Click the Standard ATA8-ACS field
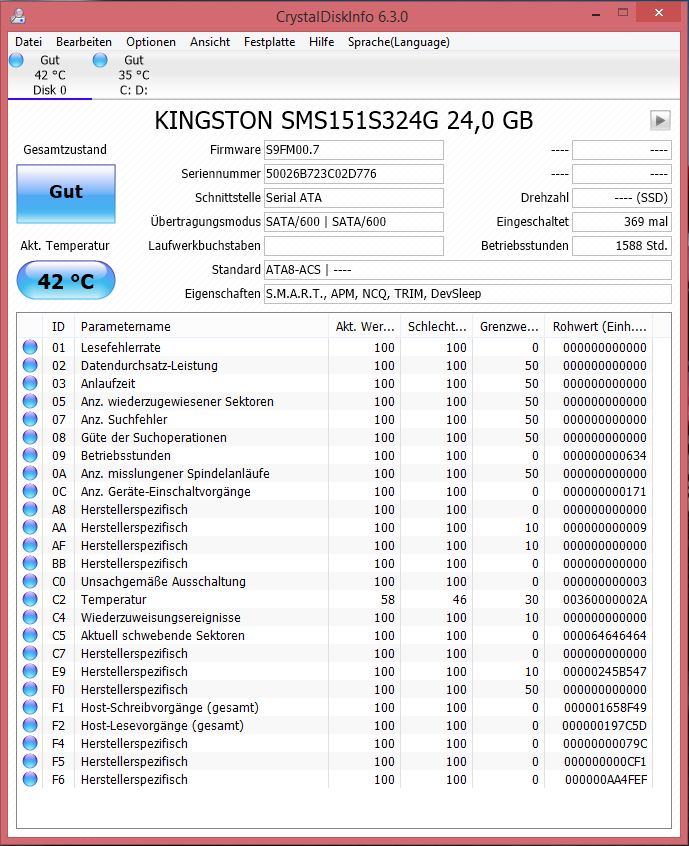Screen dimensions: 689x846 (x=467, y=270)
